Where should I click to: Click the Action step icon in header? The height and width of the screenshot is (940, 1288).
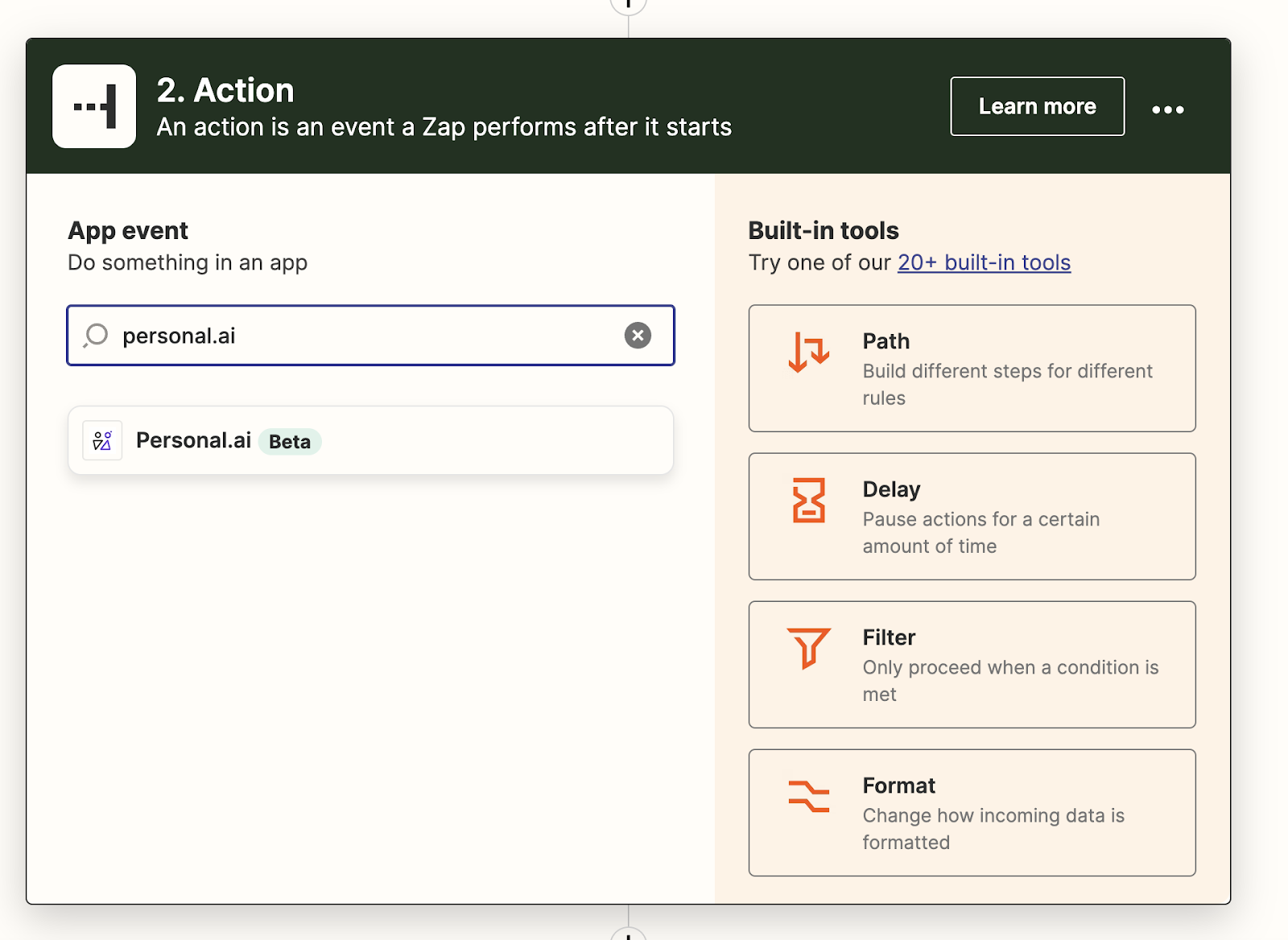[x=94, y=106]
